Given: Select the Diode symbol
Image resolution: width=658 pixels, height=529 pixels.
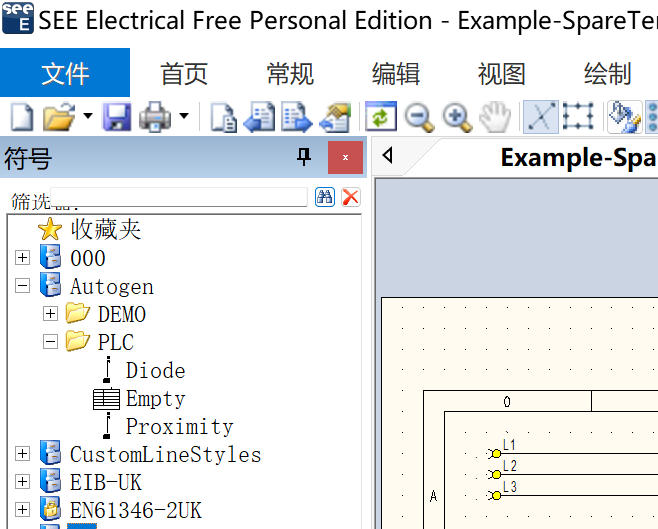Looking at the screenshot, I should (x=156, y=371).
